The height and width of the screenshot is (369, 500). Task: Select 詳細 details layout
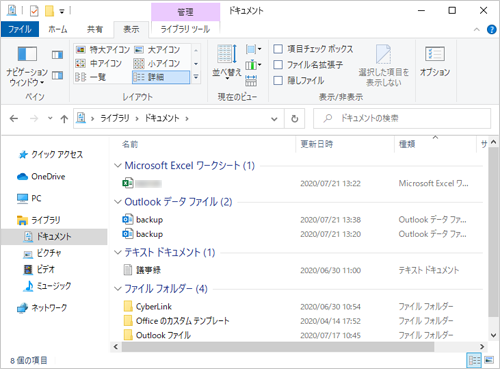(x=161, y=77)
